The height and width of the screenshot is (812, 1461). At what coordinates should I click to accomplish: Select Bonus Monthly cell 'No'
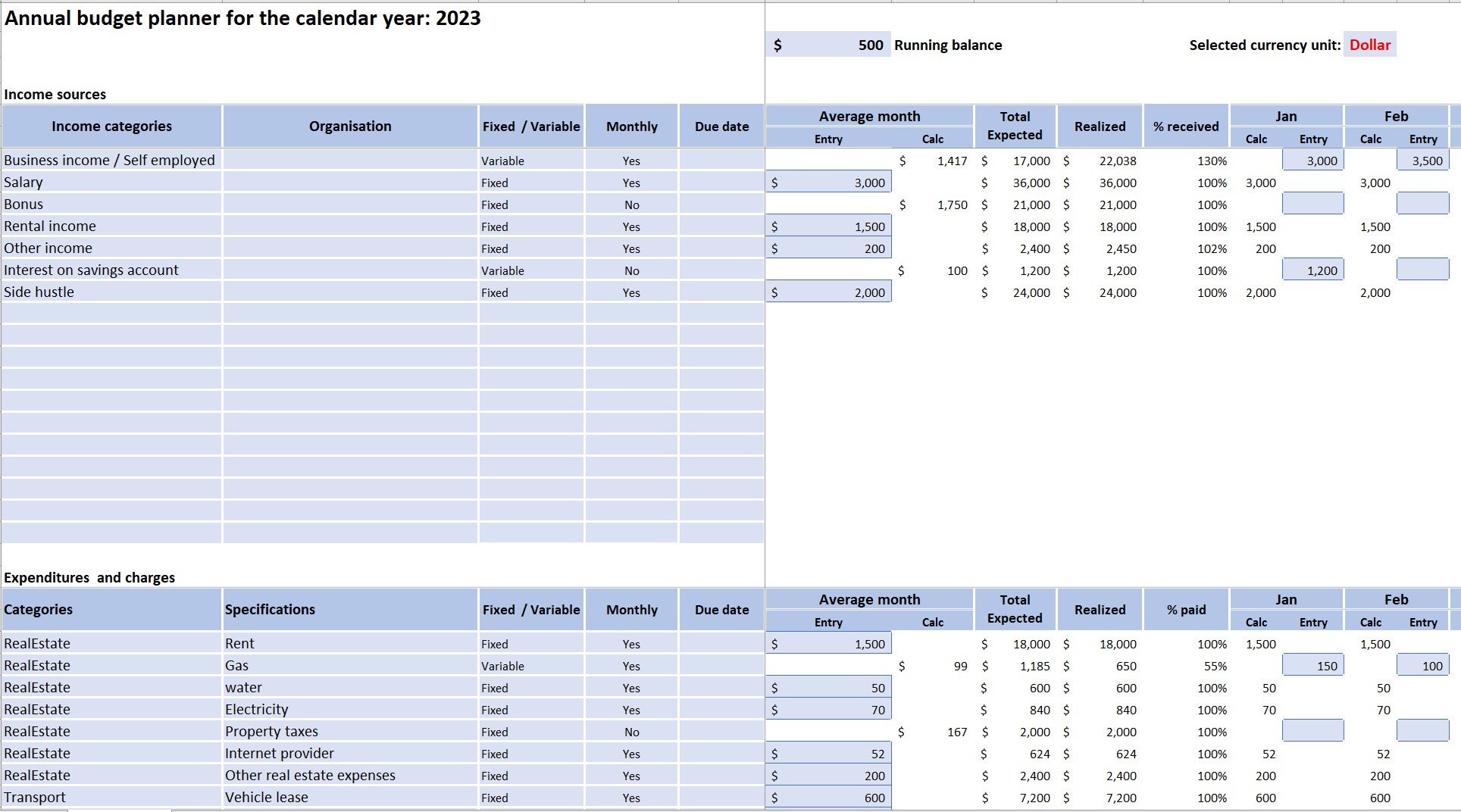tap(632, 205)
